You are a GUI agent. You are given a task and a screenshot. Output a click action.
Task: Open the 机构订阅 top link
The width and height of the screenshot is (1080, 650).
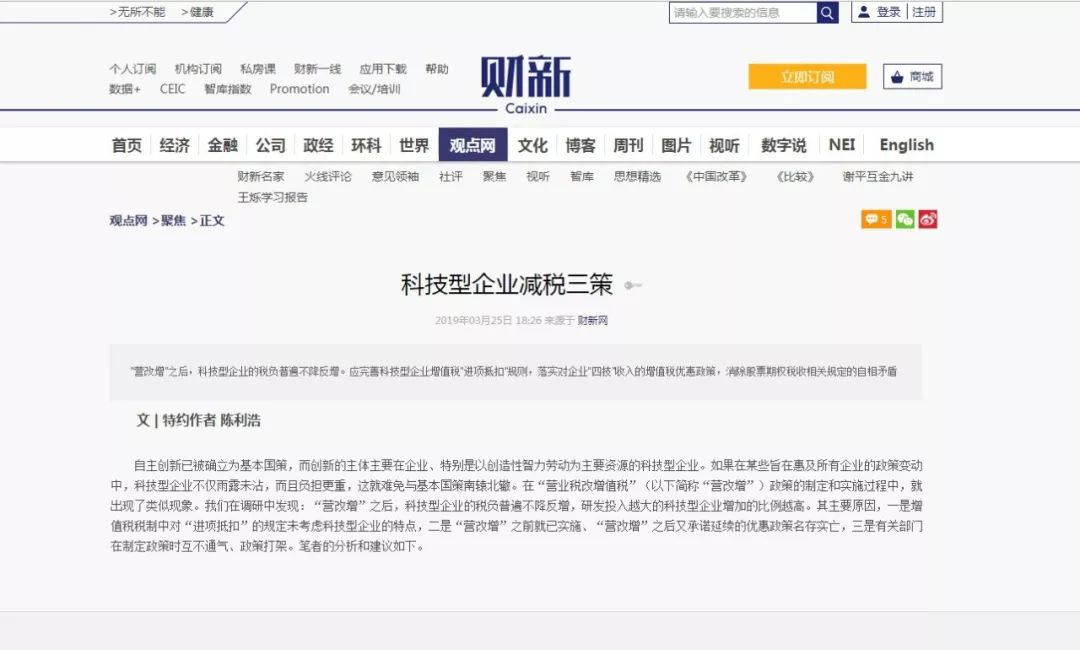[198, 69]
